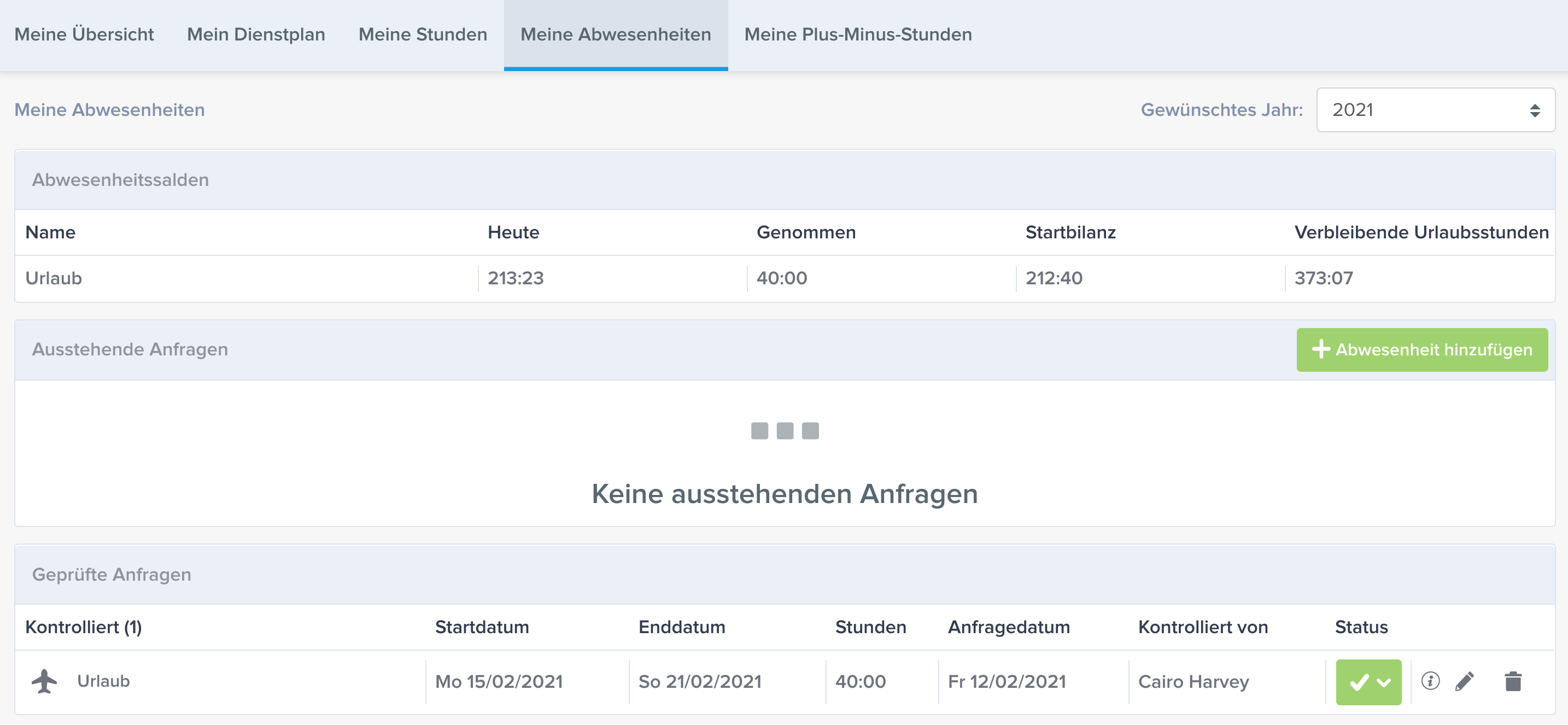
Task: Open the Meine Stunden tab
Action: point(423,34)
